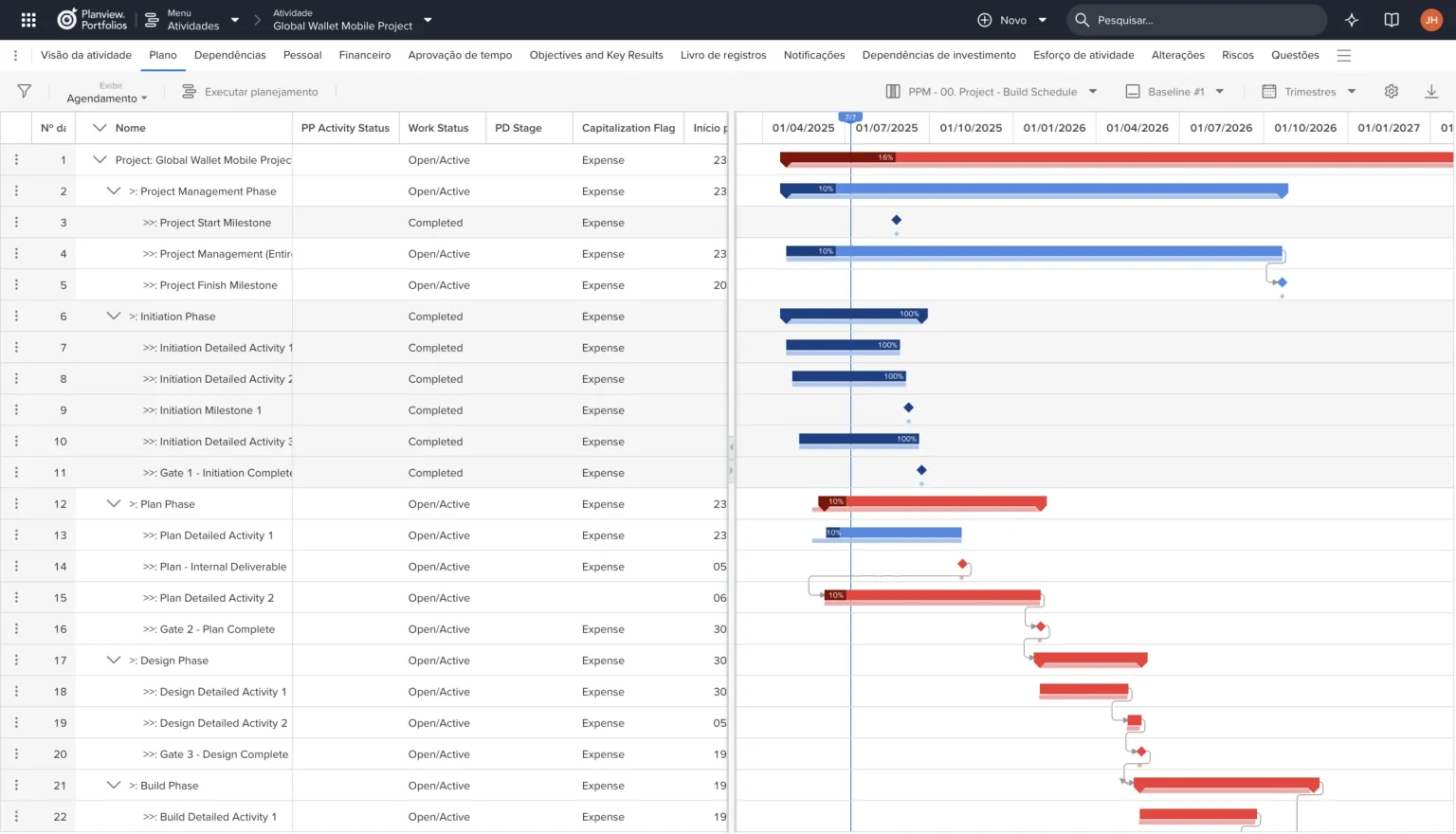Open the Menu Atividades stack icon
This screenshot has height=834, width=1456.
[x=152, y=20]
